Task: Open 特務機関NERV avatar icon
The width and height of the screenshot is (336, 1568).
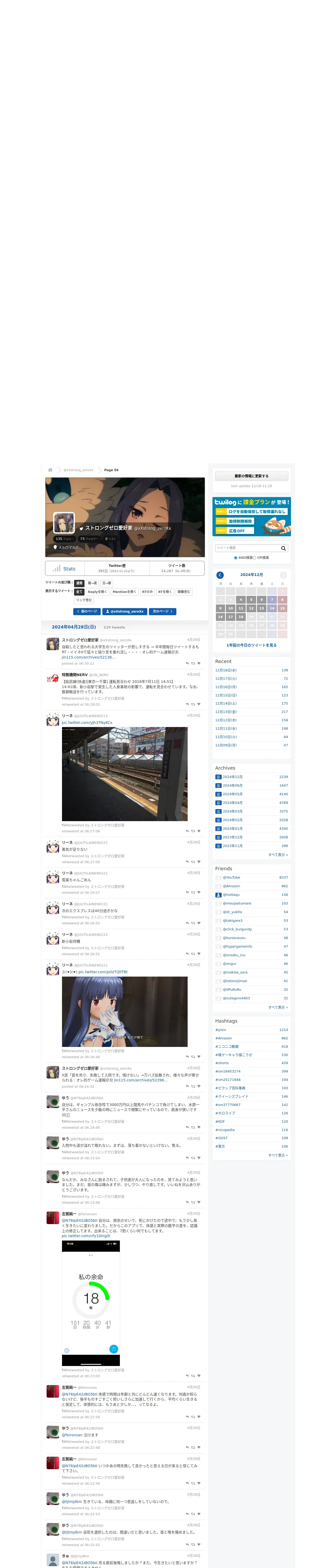Action: tap(53, 679)
